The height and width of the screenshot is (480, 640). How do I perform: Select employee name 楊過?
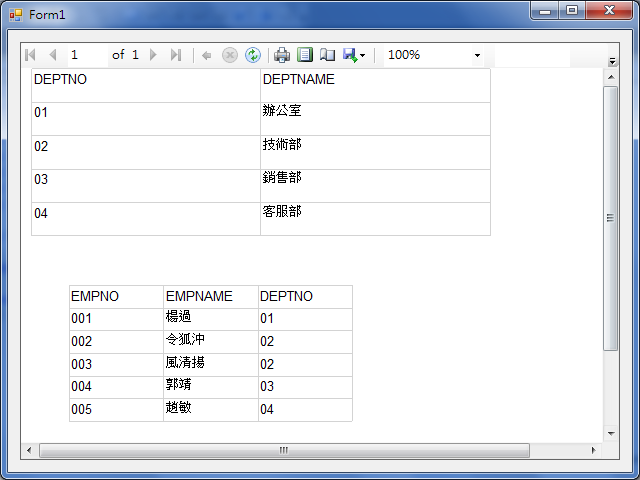coord(211,319)
